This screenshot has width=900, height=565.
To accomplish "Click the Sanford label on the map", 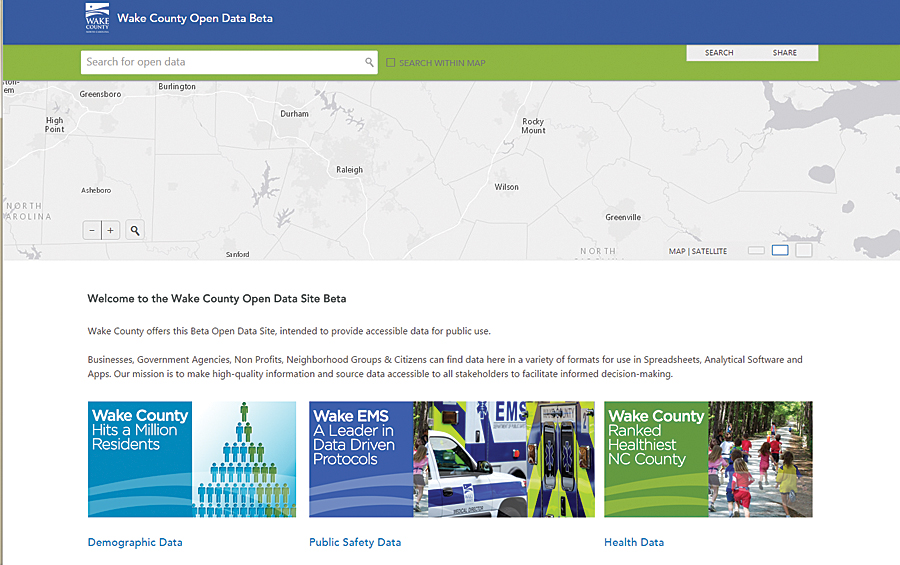I will [238, 254].
